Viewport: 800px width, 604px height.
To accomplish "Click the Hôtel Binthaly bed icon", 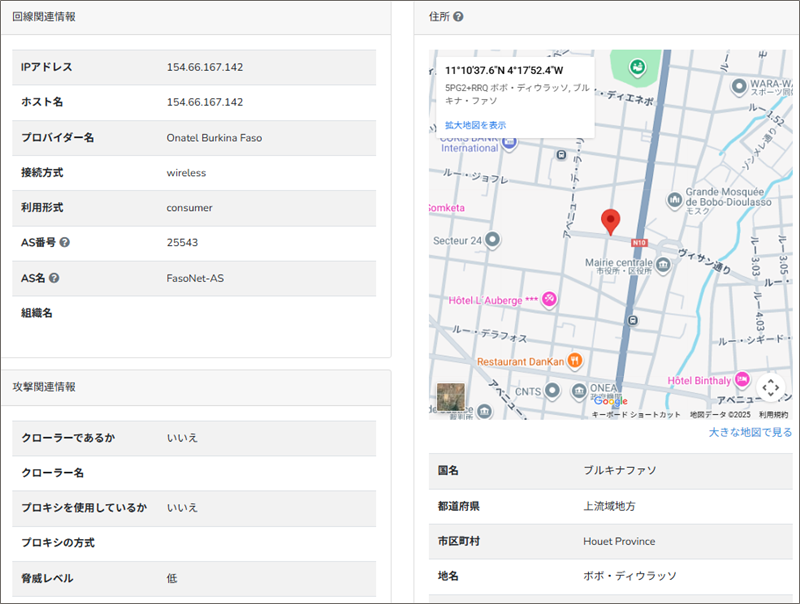I will pos(742,379).
